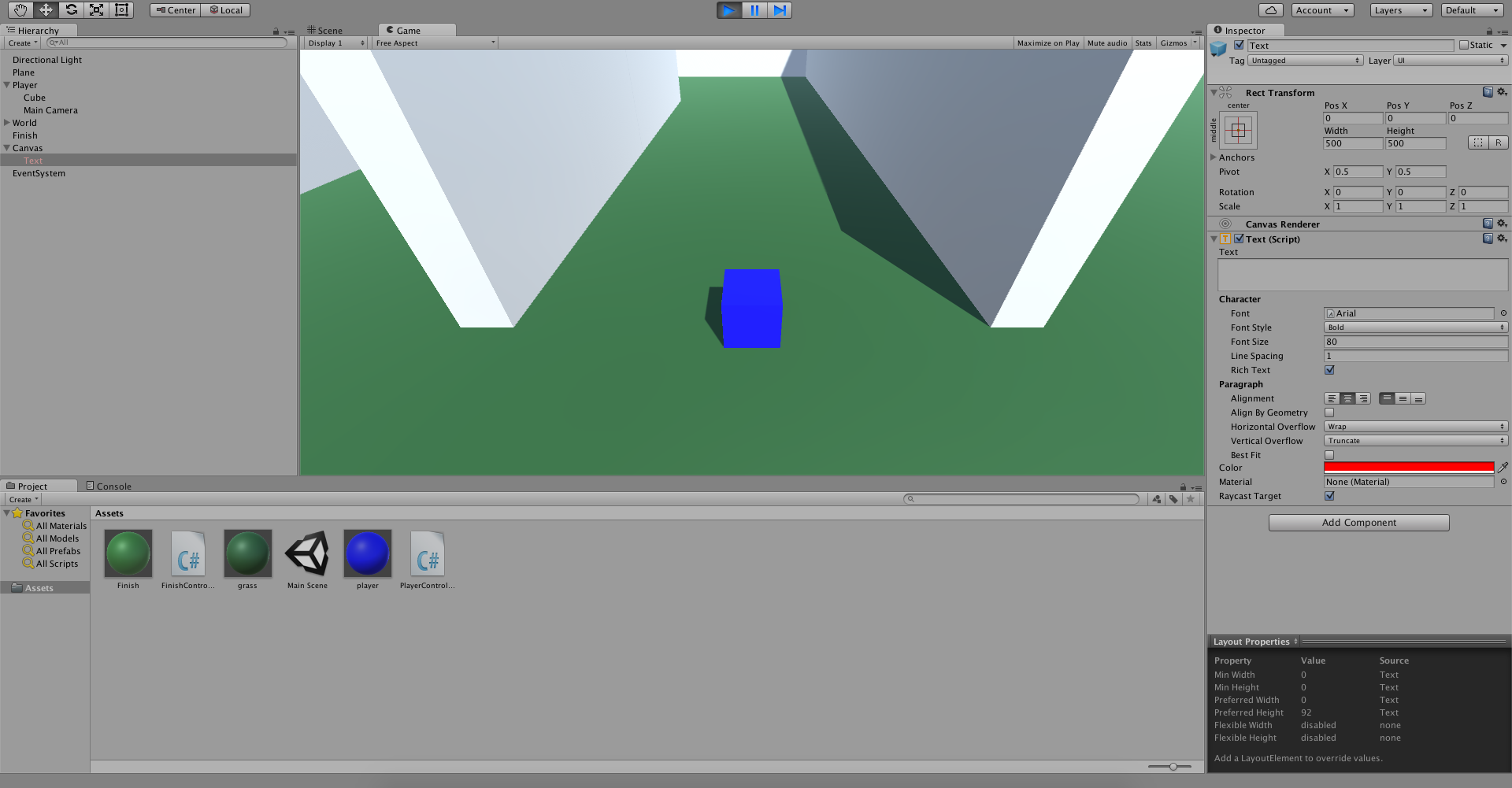The image size is (1512, 788).
Task: Set text alignment to center
Action: point(1347,398)
